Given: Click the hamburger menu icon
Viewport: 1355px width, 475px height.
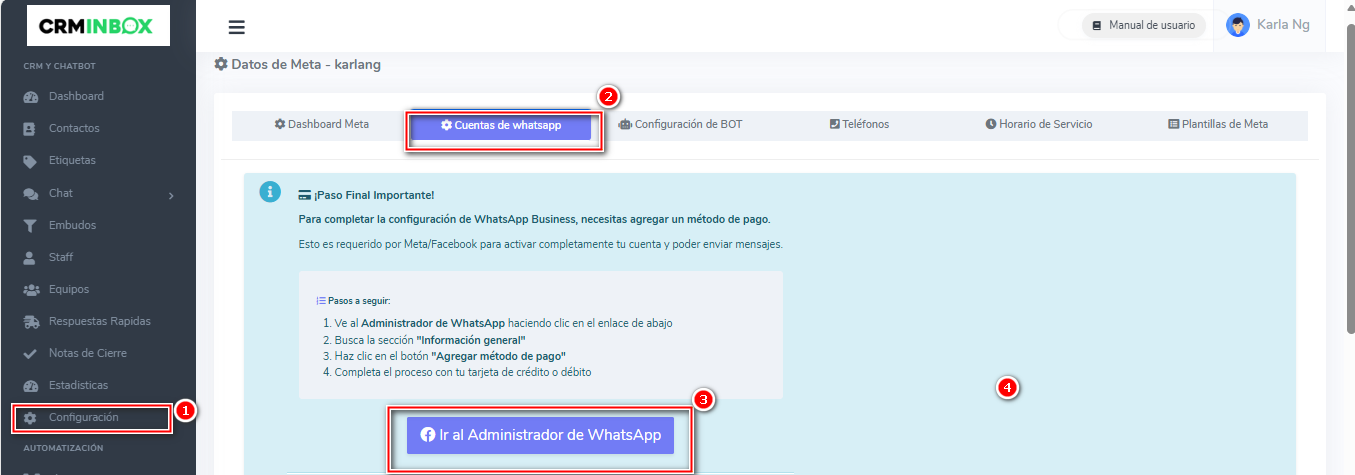Looking at the screenshot, I should click(237, 27).
